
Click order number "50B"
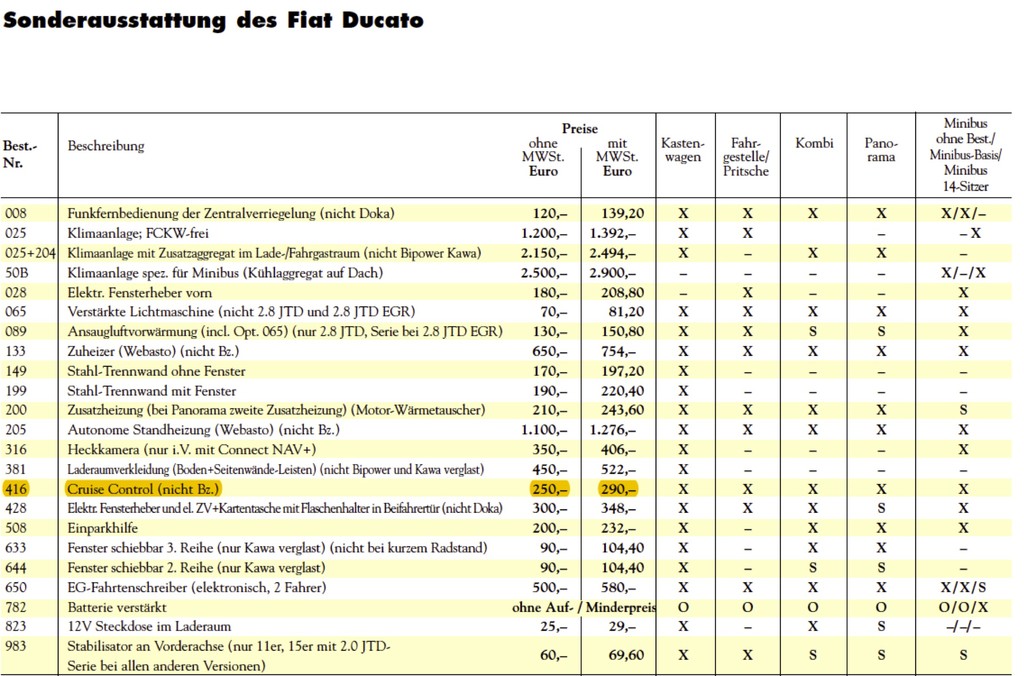17,273
